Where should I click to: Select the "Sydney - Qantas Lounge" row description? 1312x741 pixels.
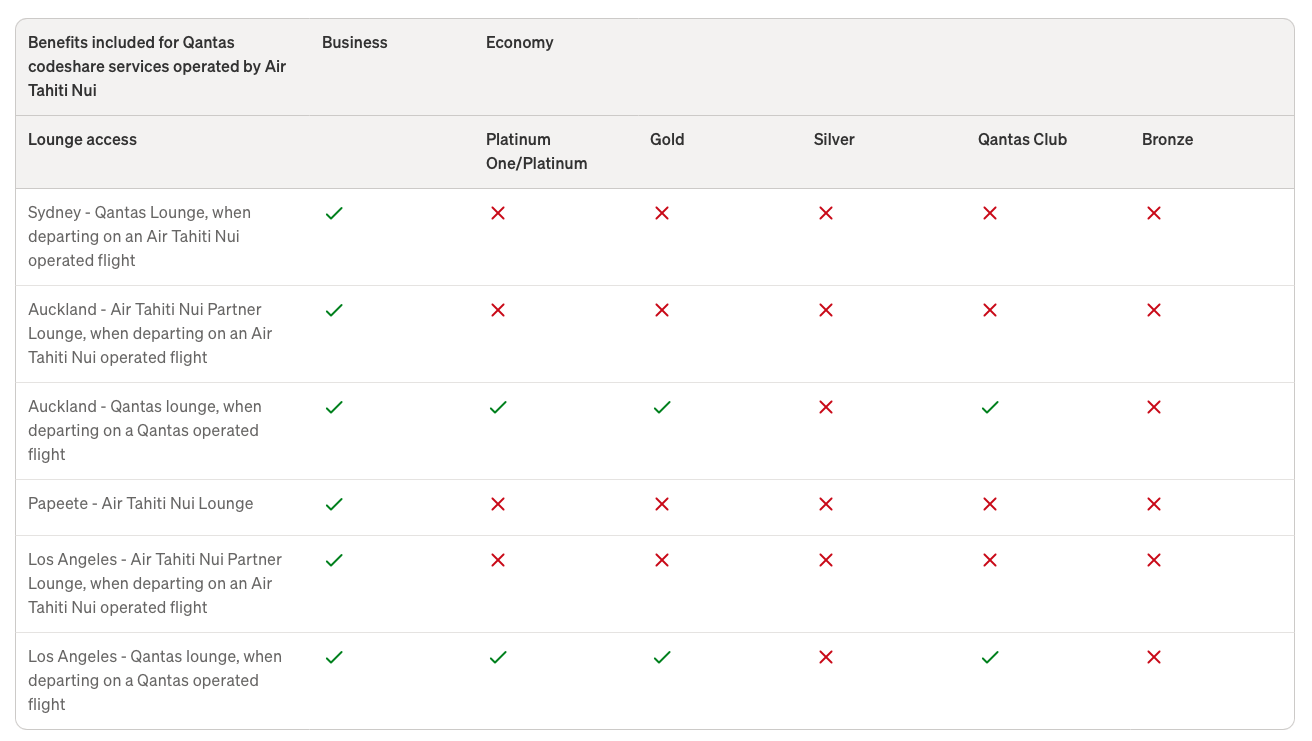[x=140, y=236]
